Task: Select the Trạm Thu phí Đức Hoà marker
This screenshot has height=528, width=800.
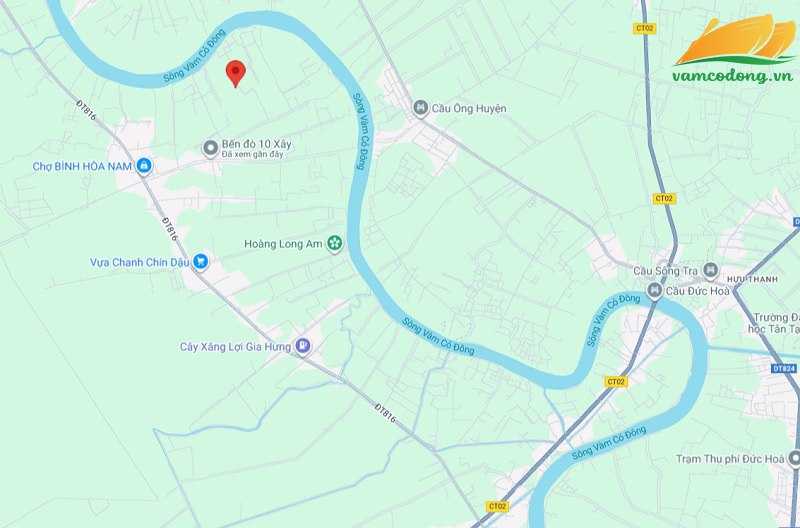Action: [x=794, y=459]
